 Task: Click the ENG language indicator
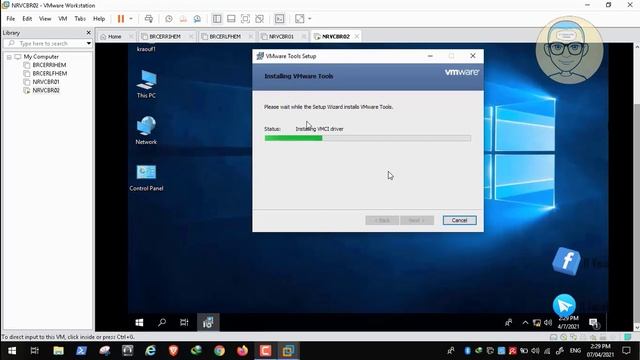point(575,351)
